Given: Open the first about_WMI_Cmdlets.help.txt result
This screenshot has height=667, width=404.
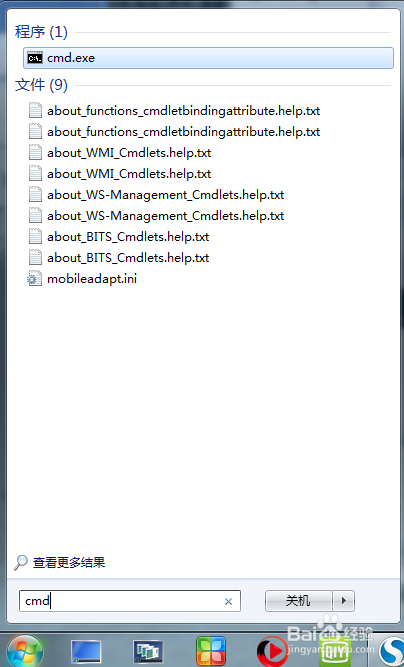Looking at the screenshot, I should coord(129,153).
